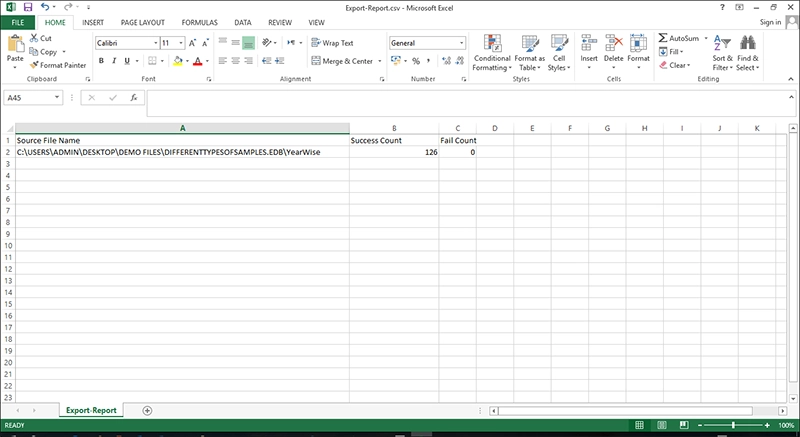
Task: Open Format as Table gallery
Action: click(530, 53)
